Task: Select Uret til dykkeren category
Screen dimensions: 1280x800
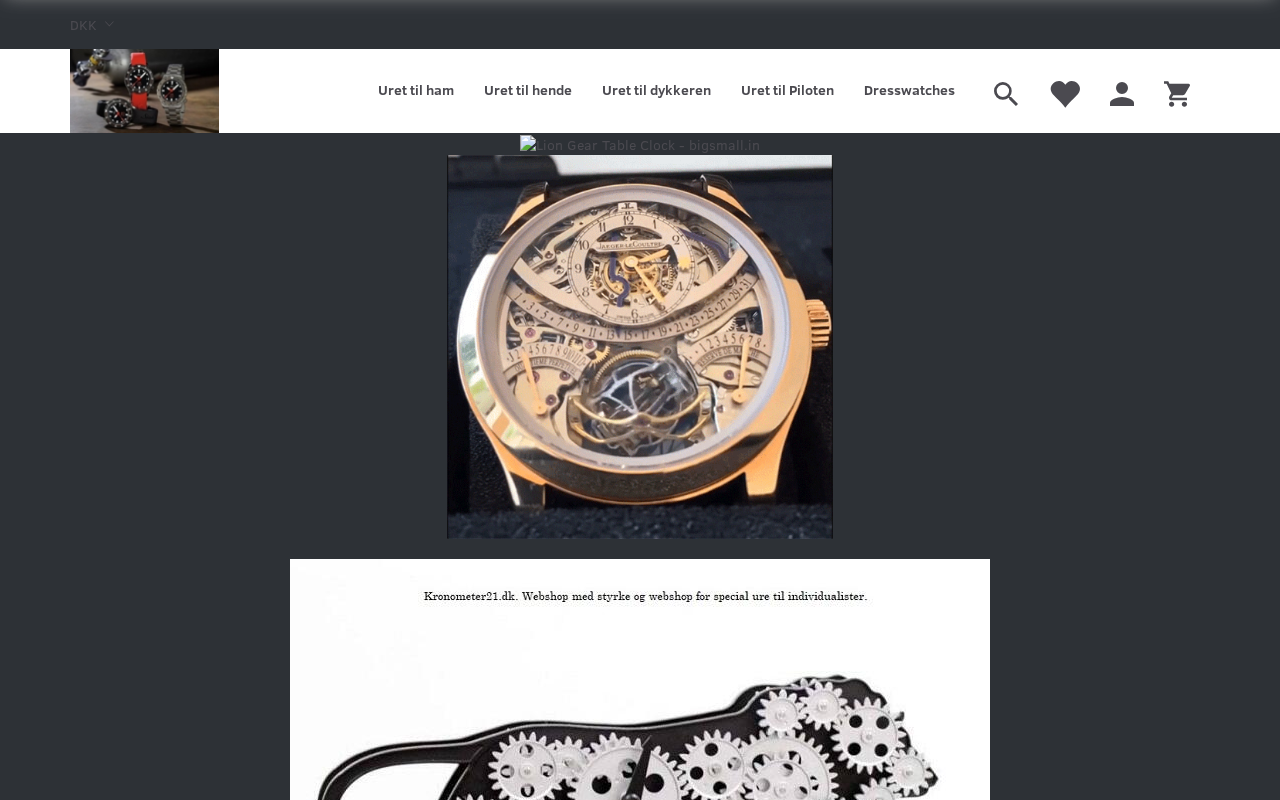Action: pyautogui.click(x=656, y=91)
